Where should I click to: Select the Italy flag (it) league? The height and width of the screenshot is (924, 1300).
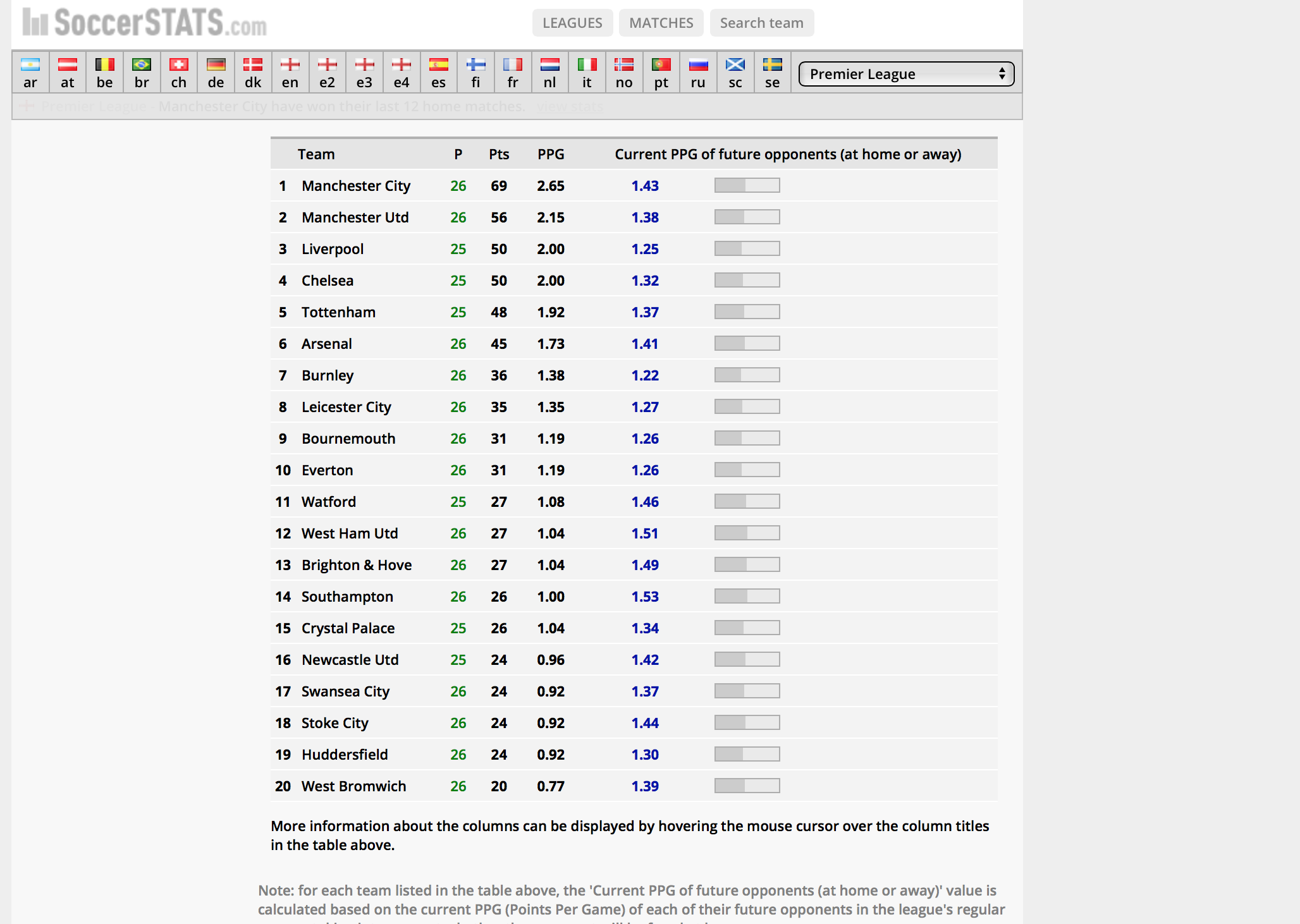(587, 73)
